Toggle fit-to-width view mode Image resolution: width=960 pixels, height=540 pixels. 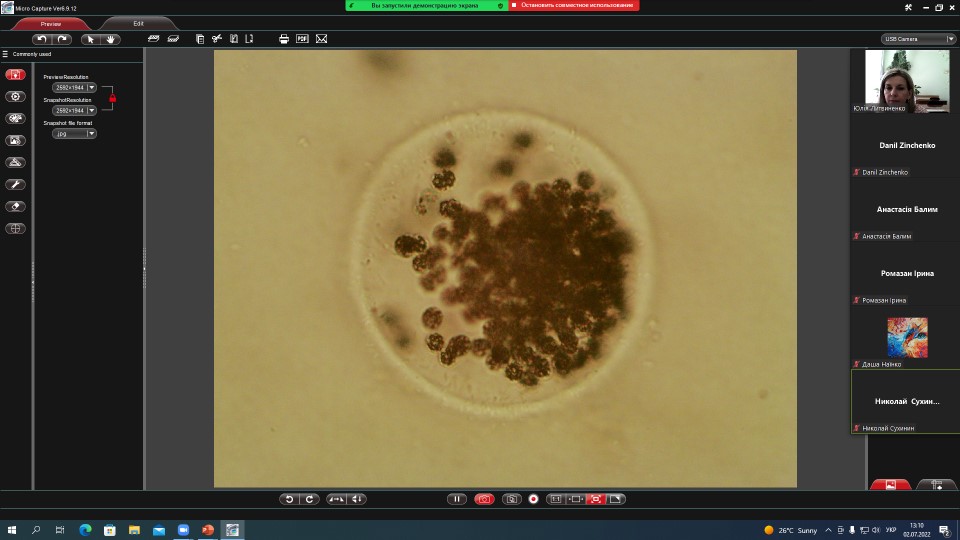pos(576,499)
